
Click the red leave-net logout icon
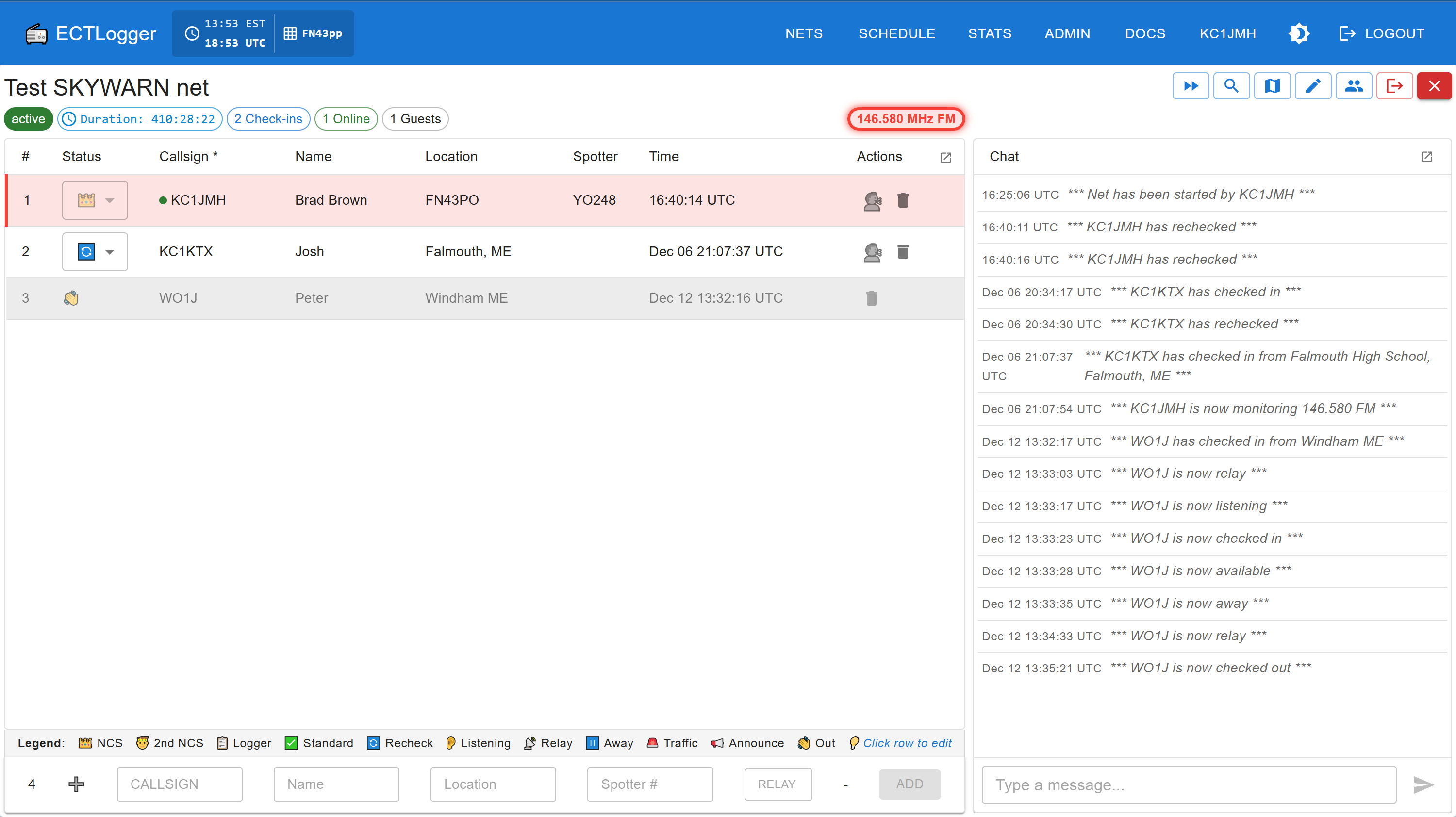[1394, 86]
